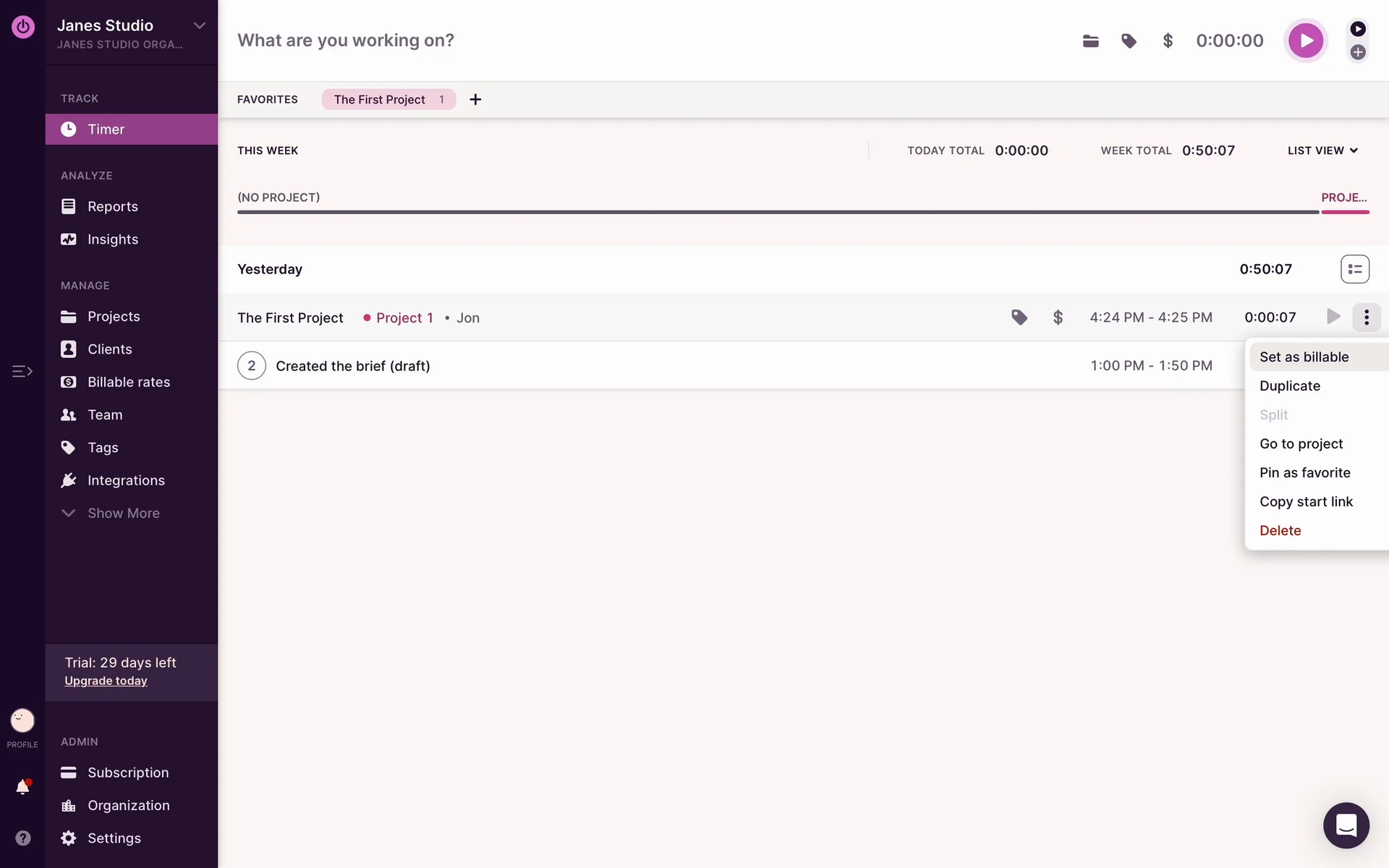Continue The First Project entry play icon
Viewport: 1389px width, 868px height.
1333,317
